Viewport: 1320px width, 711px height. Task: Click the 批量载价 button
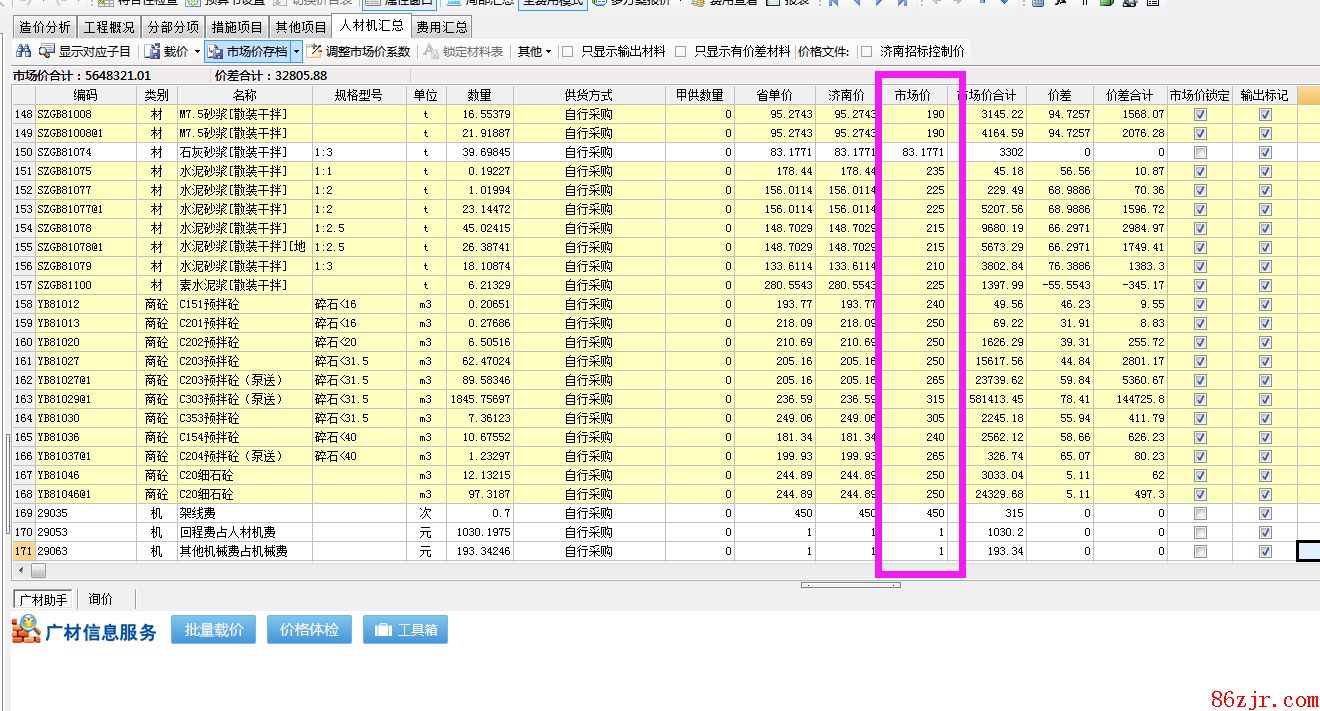click(214, 630)
